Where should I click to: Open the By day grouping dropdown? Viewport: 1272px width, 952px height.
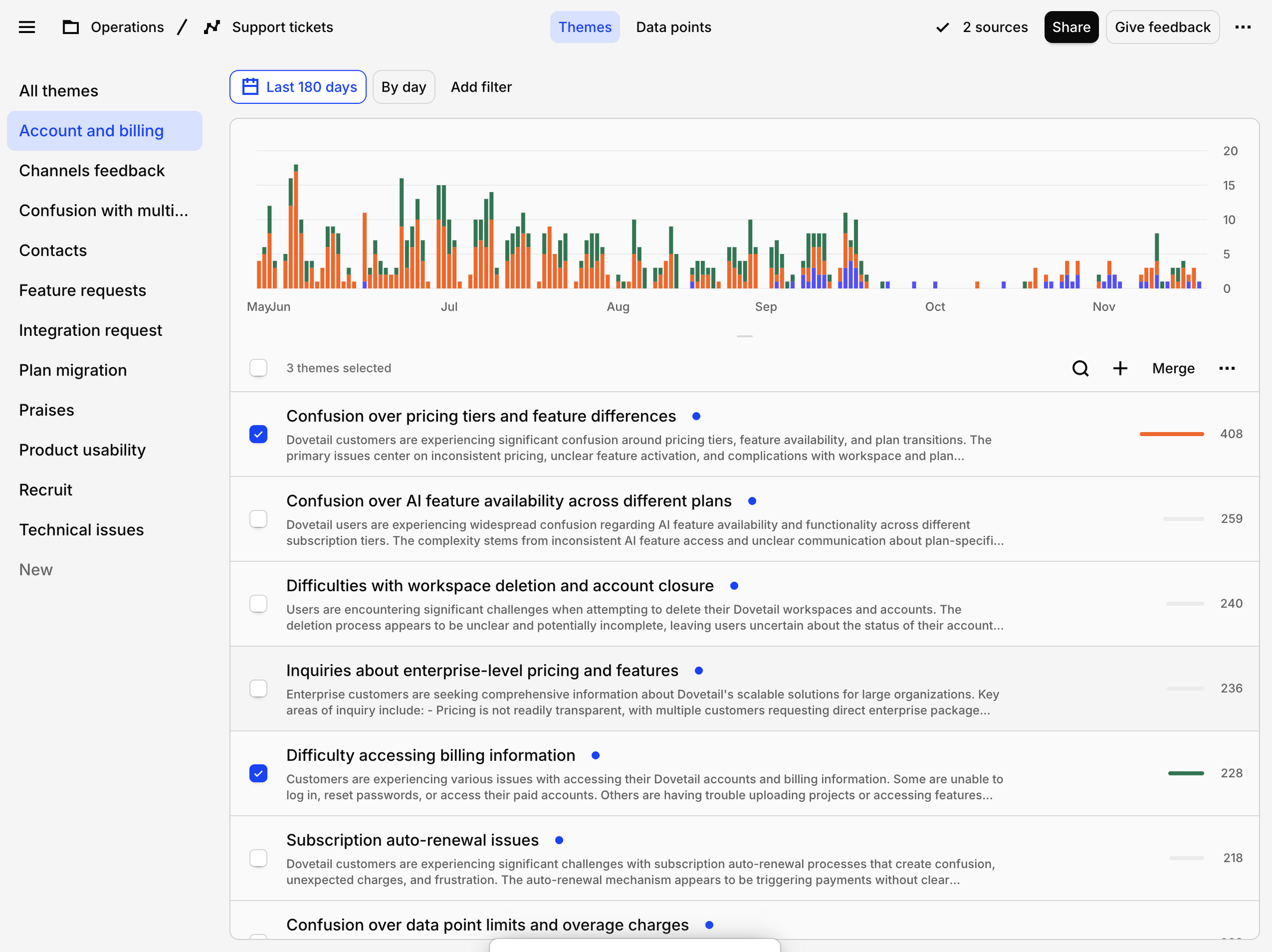(403, 87)
